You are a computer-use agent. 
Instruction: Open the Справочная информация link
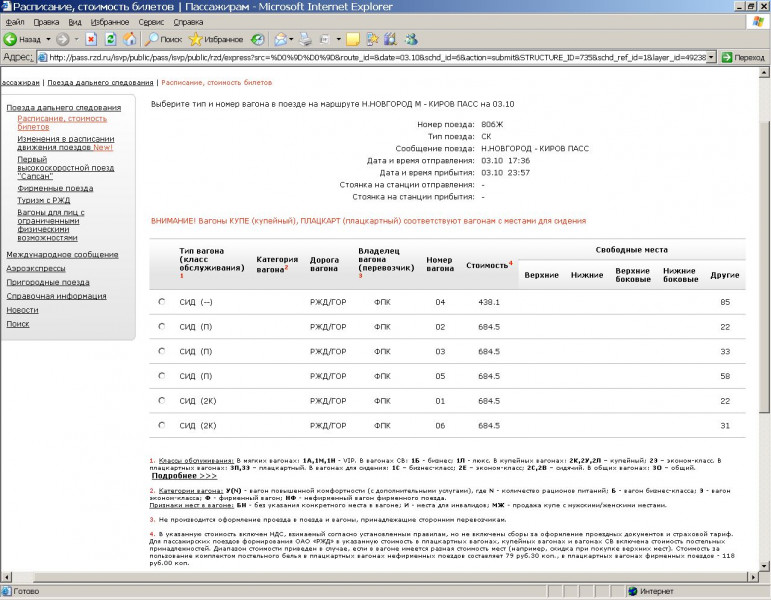pyautogui.click(x=56, y=296)
